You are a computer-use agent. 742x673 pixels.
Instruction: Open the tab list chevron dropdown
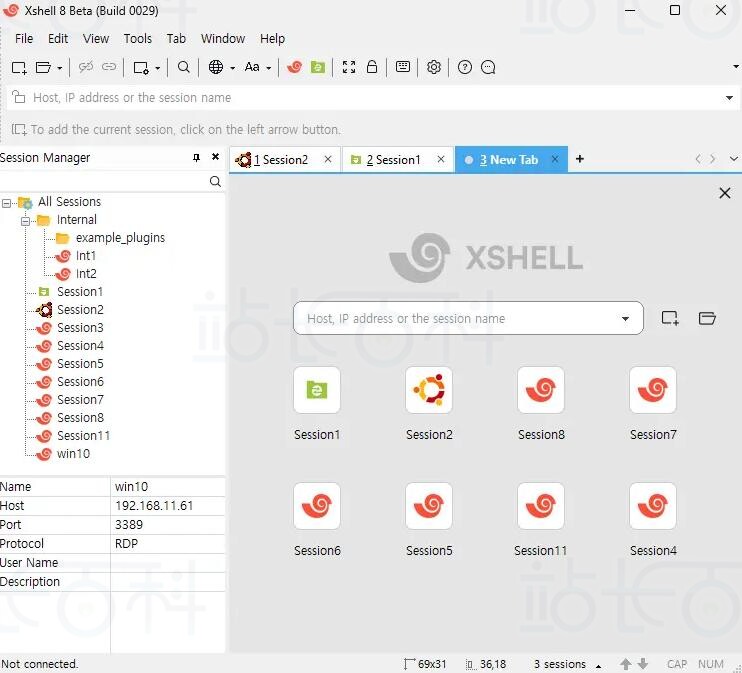click(x=733, y=159)
